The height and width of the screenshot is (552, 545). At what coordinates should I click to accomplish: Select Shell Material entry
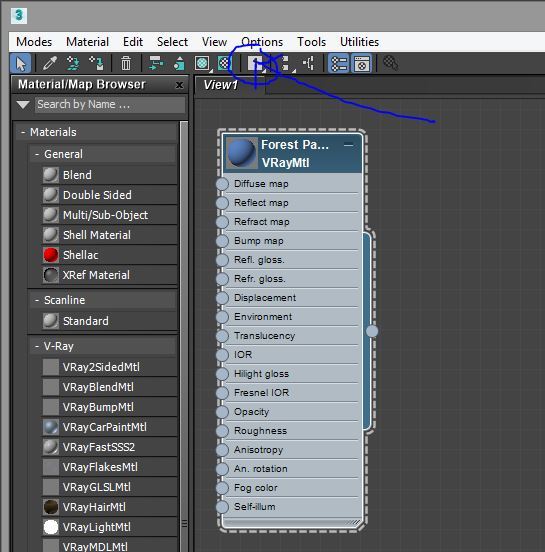click(109, 235)
